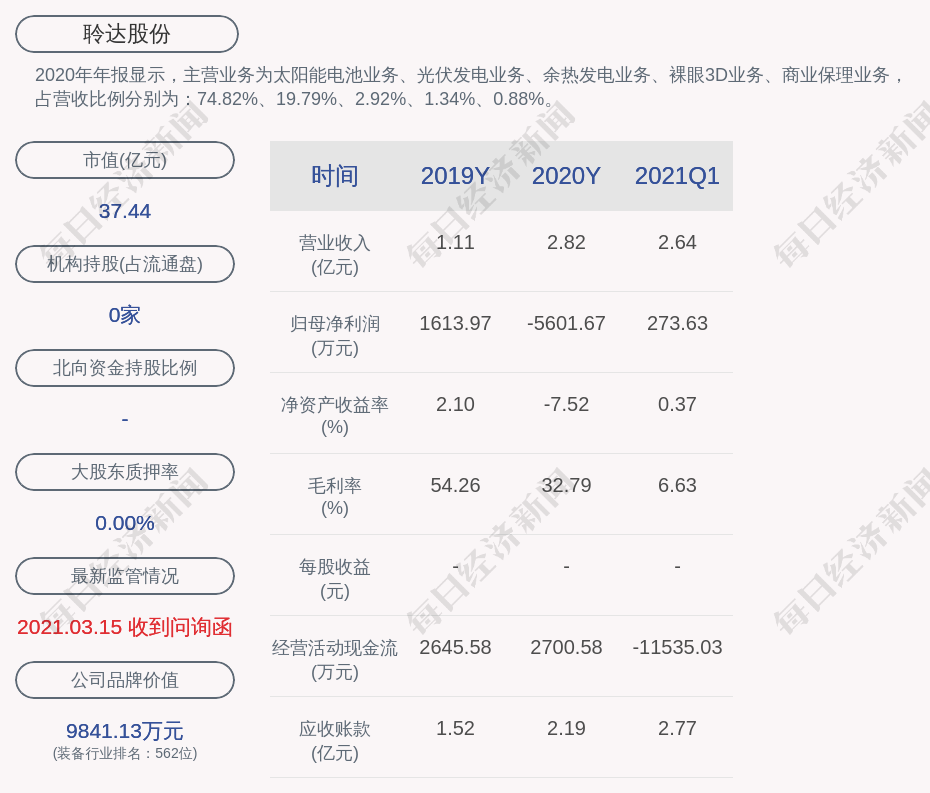
Task: Select the 2021Q1 column header
Action: pyautogui.click(x=677, y=176)
